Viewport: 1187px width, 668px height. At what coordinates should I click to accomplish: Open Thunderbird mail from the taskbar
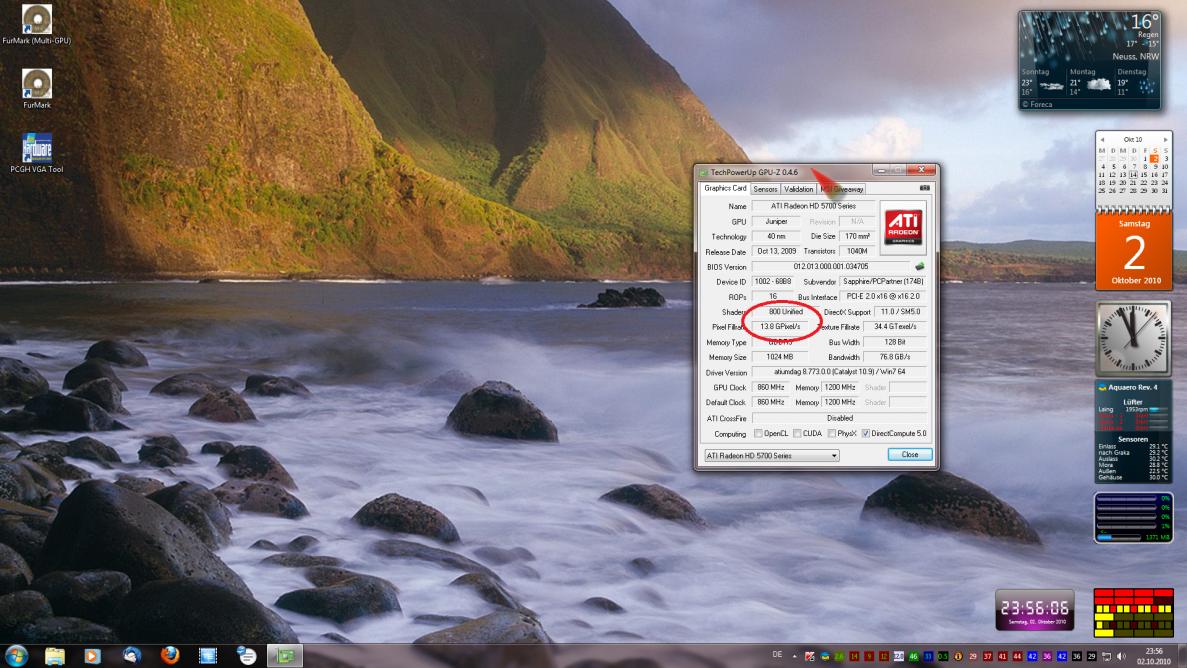click(132, 656)
